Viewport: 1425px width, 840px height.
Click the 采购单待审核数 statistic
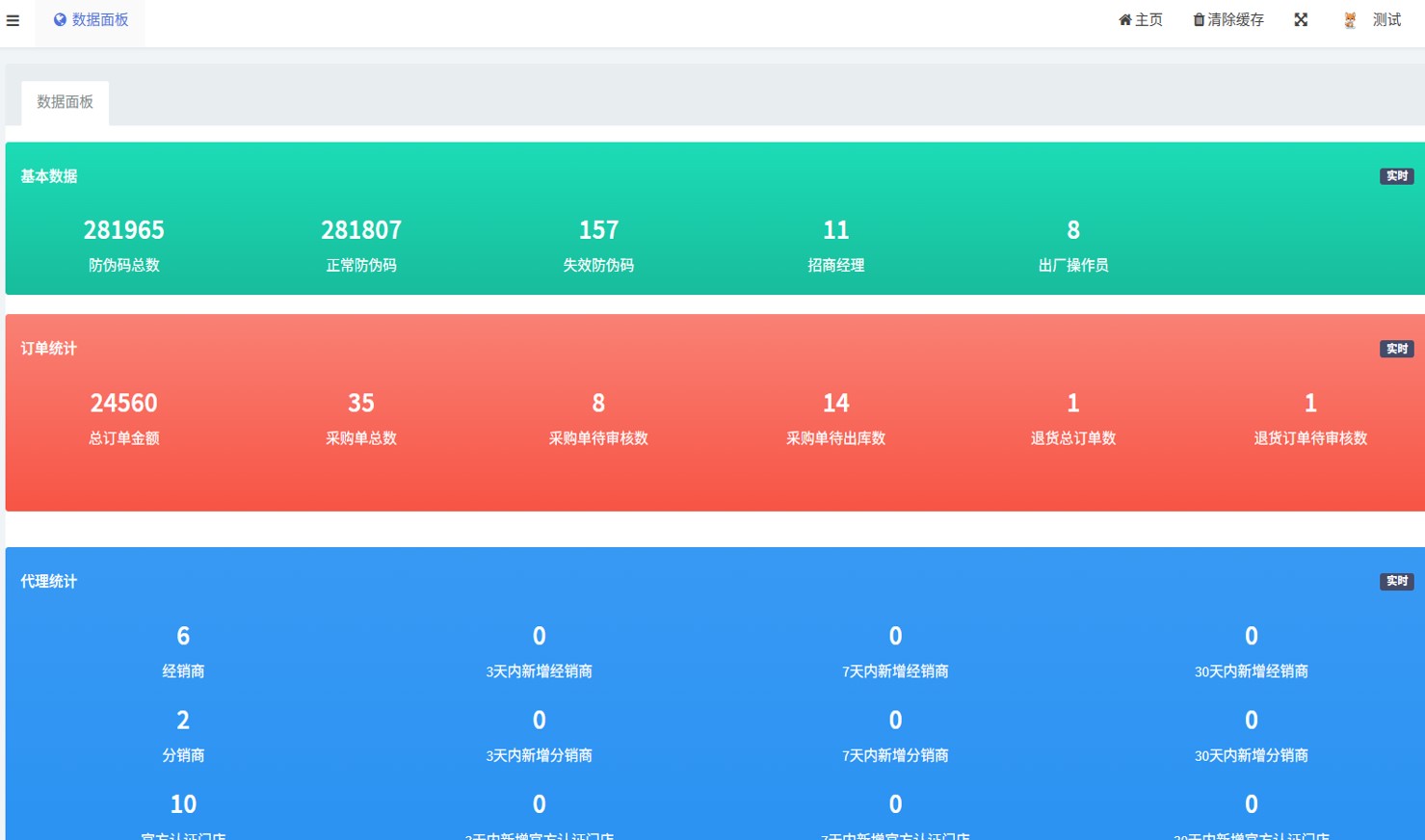[598, 419]
